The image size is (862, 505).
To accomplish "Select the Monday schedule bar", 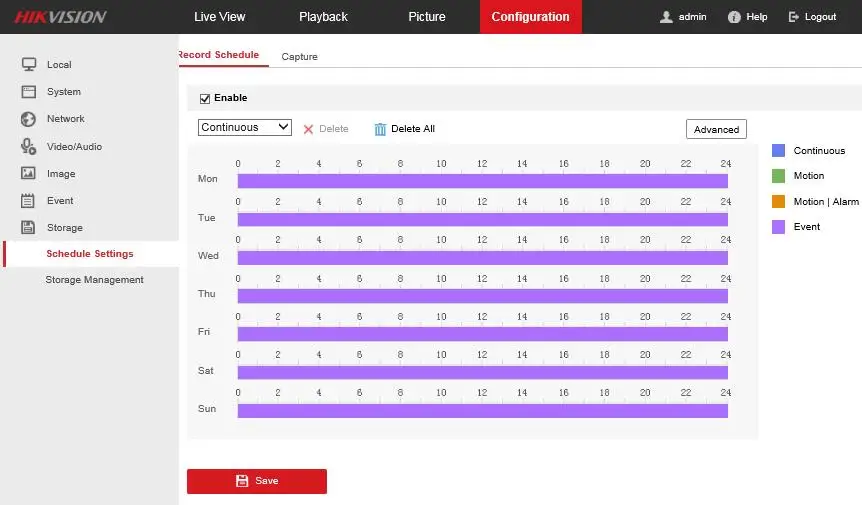I will coord(483,181).
